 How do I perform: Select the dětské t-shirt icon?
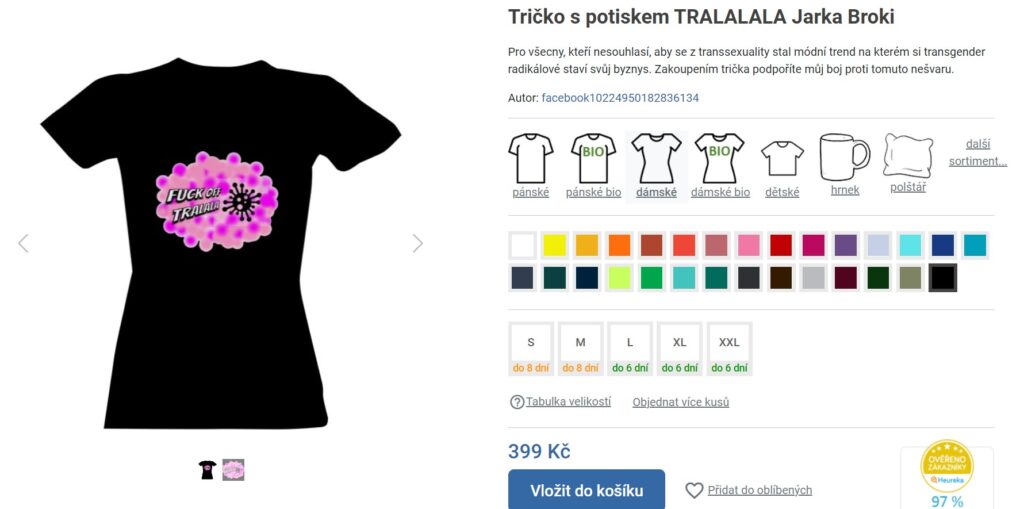(x=782, y=159)
